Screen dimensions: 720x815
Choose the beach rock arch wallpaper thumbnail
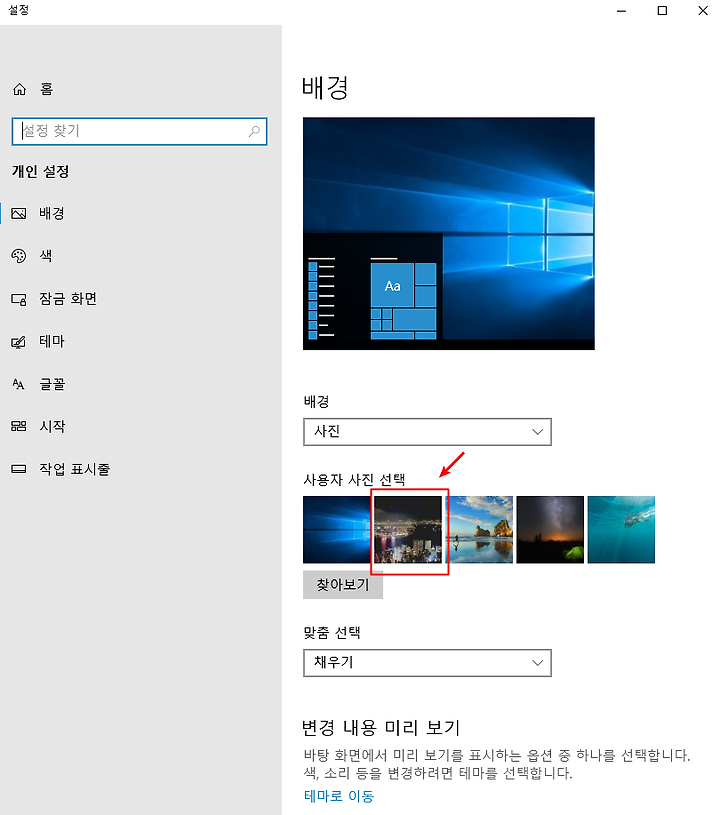pyautogui.click(x=479, y=530)
